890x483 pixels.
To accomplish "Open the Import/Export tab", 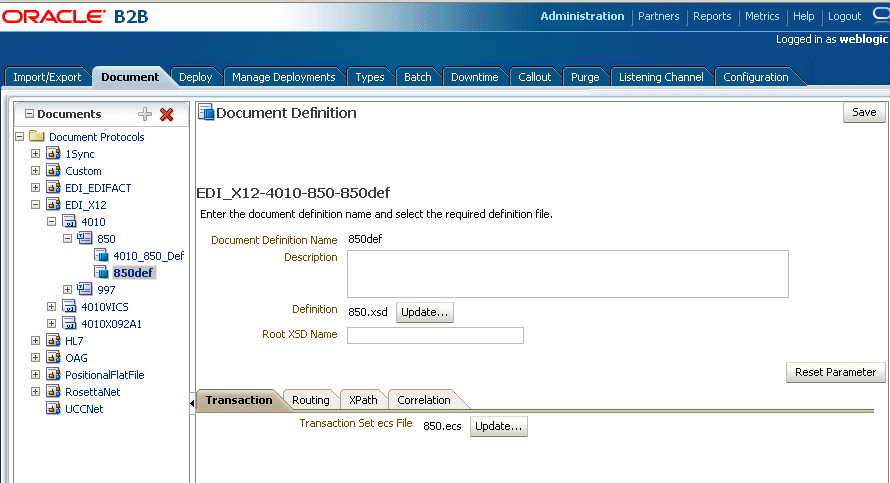I will pos(47,77).
